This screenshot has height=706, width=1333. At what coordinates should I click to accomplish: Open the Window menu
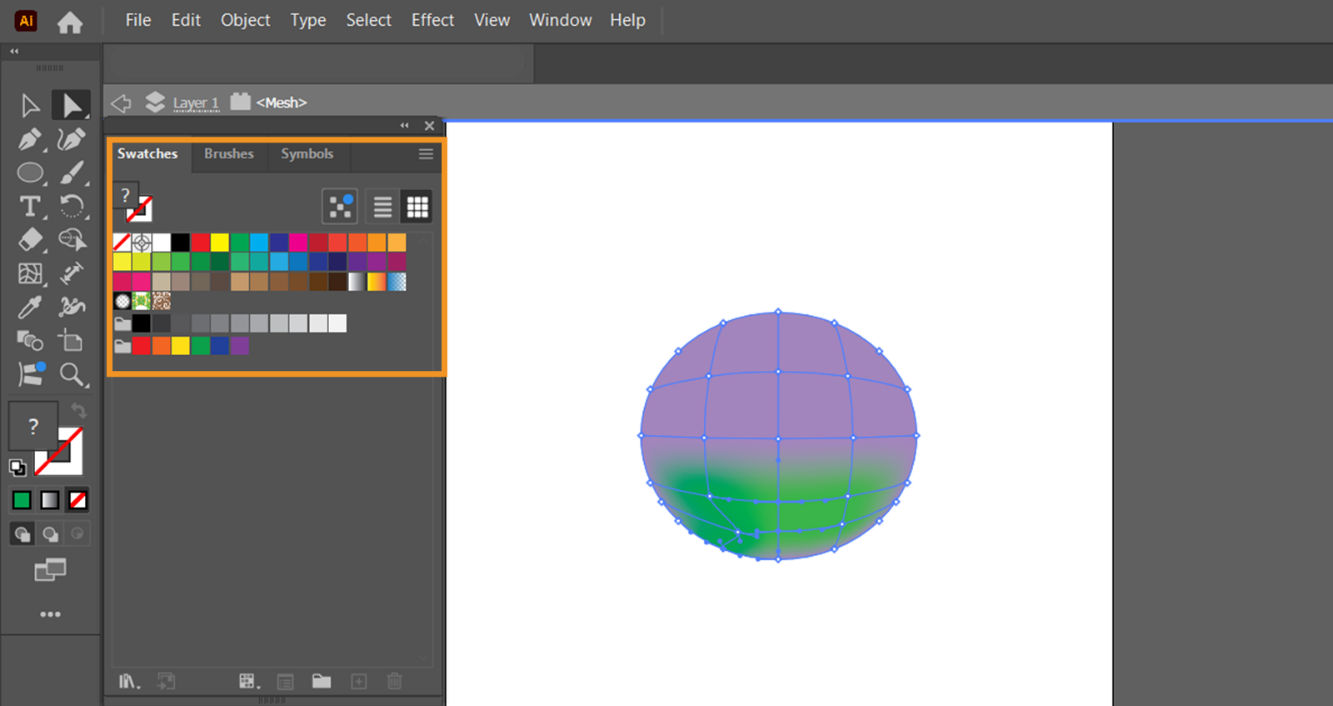(x=560, y=20)
